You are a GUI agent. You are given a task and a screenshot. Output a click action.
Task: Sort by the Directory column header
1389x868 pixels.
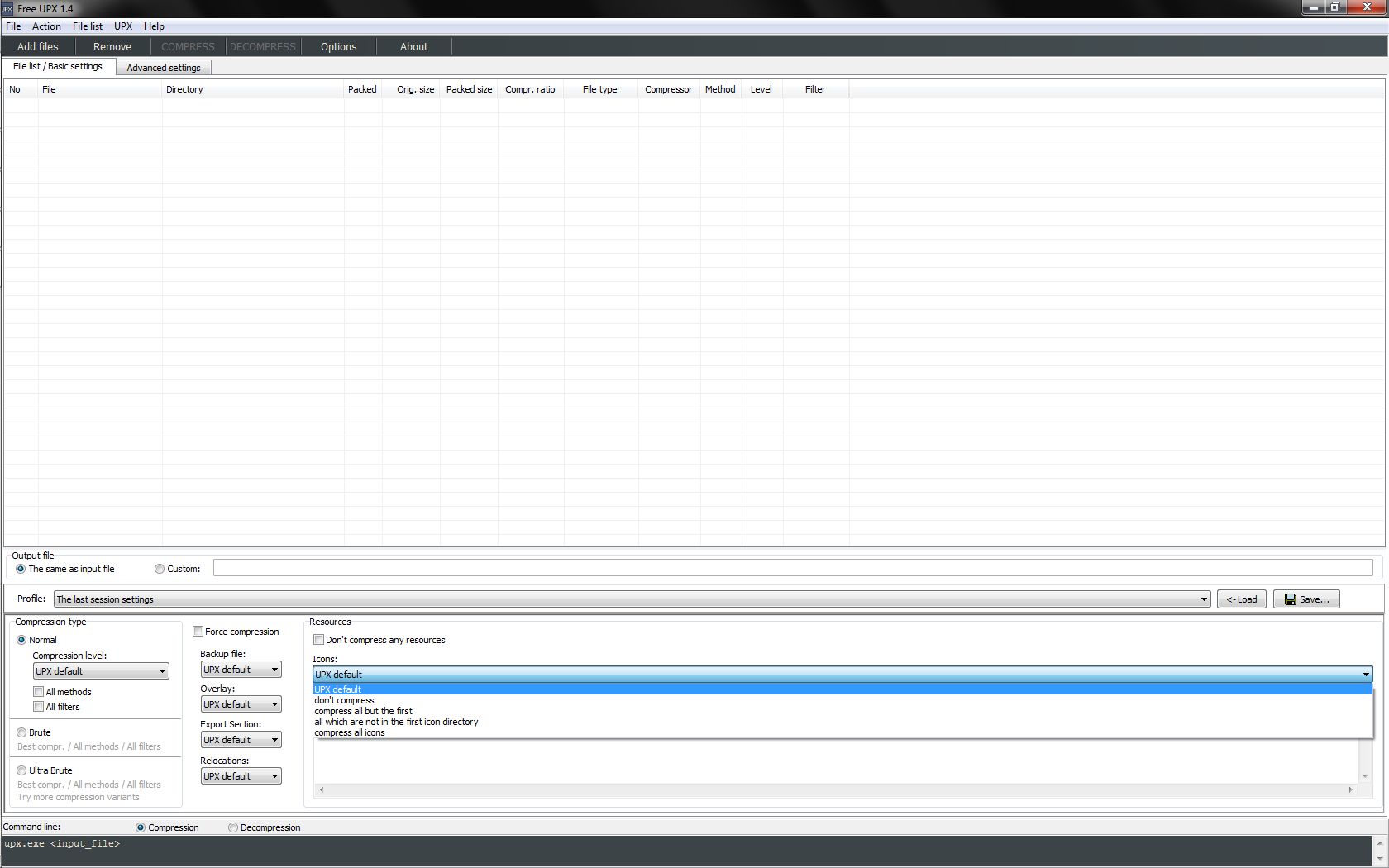pos(253,89)
